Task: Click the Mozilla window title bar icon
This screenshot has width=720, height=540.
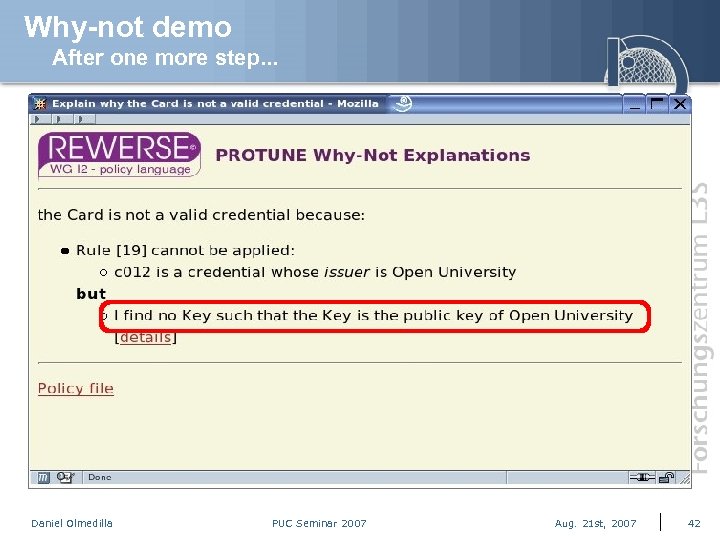Action: [40, 104]
